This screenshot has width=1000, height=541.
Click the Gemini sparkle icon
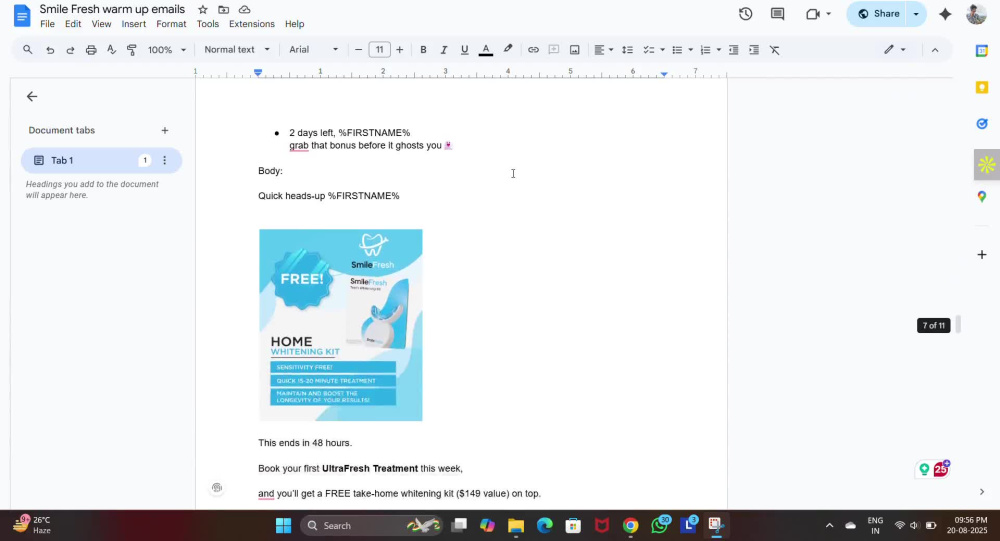945,14
